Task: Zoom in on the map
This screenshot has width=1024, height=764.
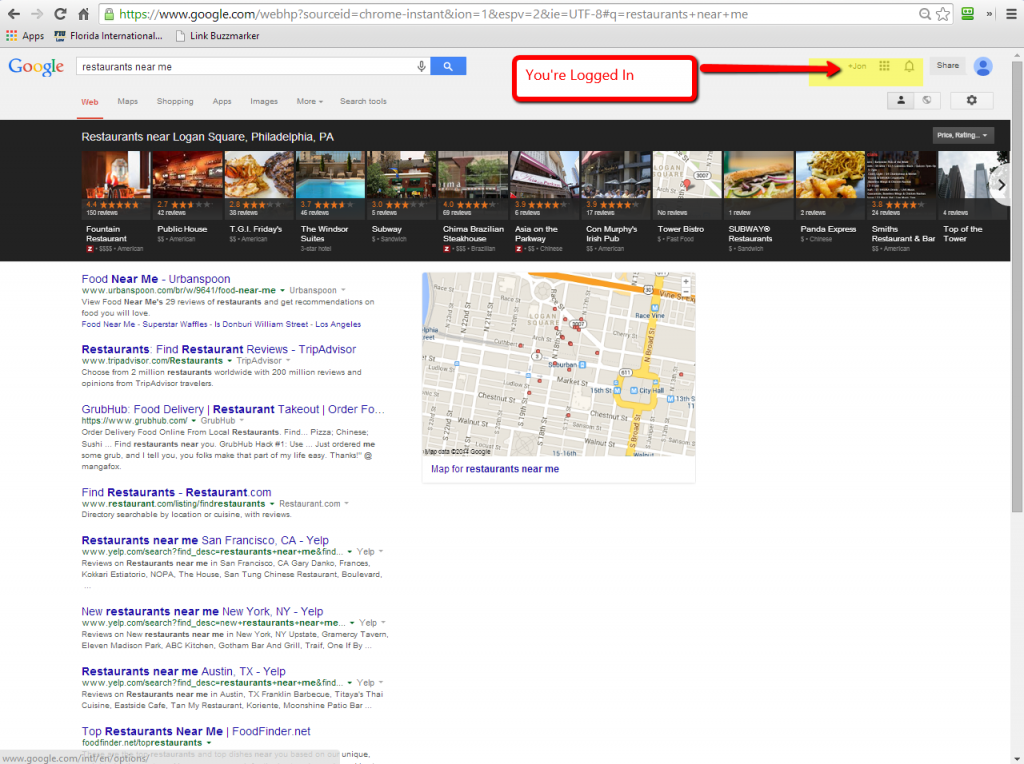Action: [x=686, y=281]
